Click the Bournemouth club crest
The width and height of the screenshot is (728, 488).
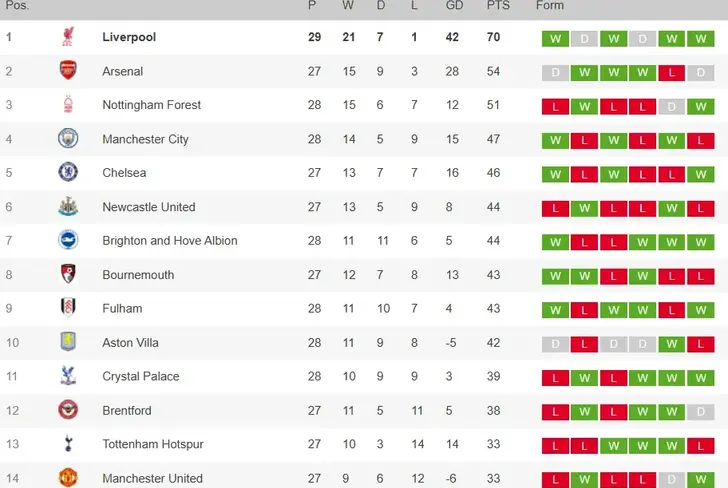point(68,275)
